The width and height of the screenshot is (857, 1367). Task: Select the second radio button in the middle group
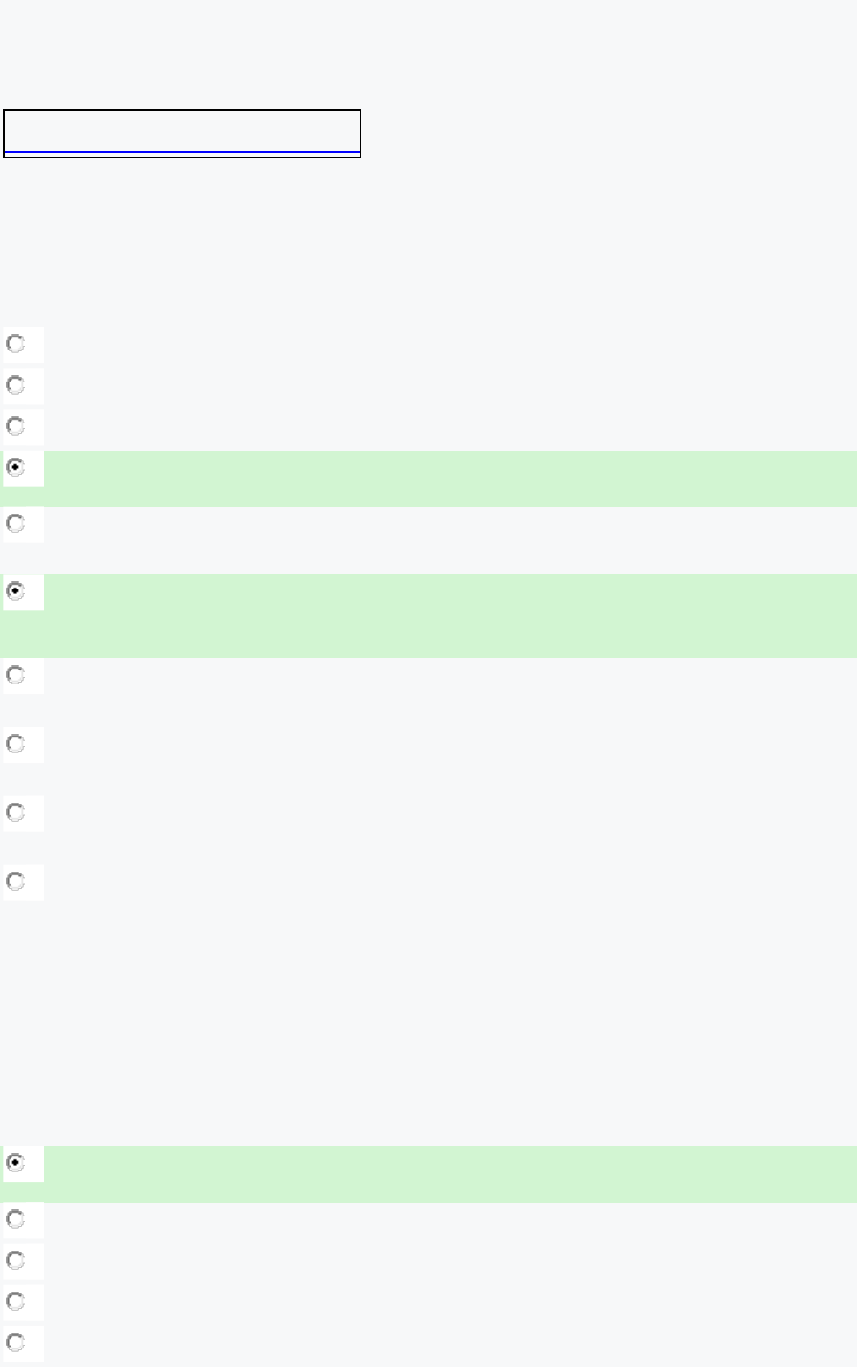16,675
